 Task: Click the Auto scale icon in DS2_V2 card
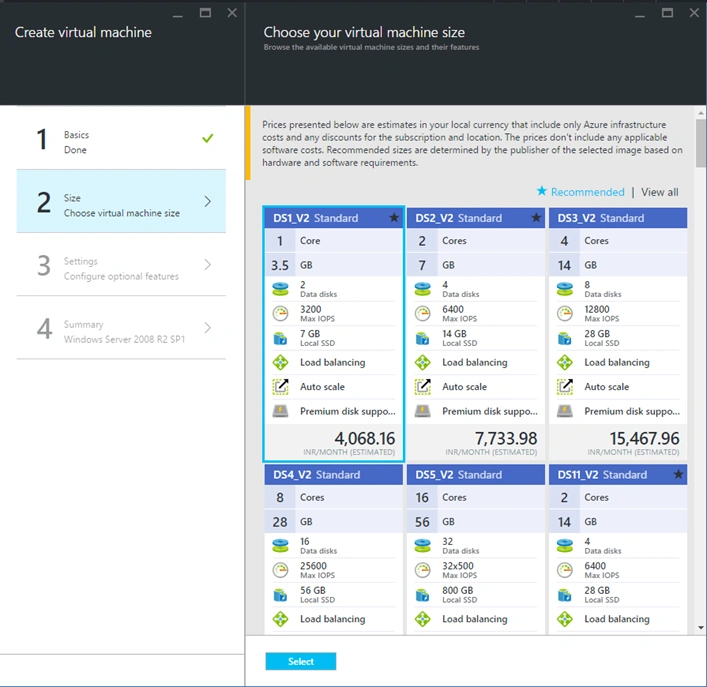click(422, 387)
